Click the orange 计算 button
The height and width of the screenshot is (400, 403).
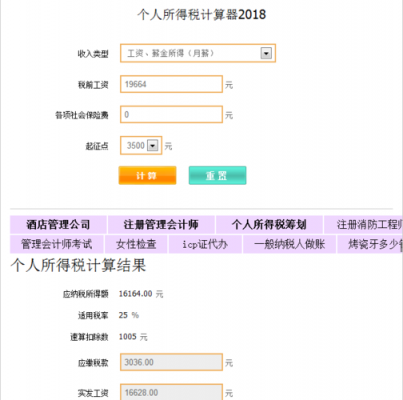(147, 175)
